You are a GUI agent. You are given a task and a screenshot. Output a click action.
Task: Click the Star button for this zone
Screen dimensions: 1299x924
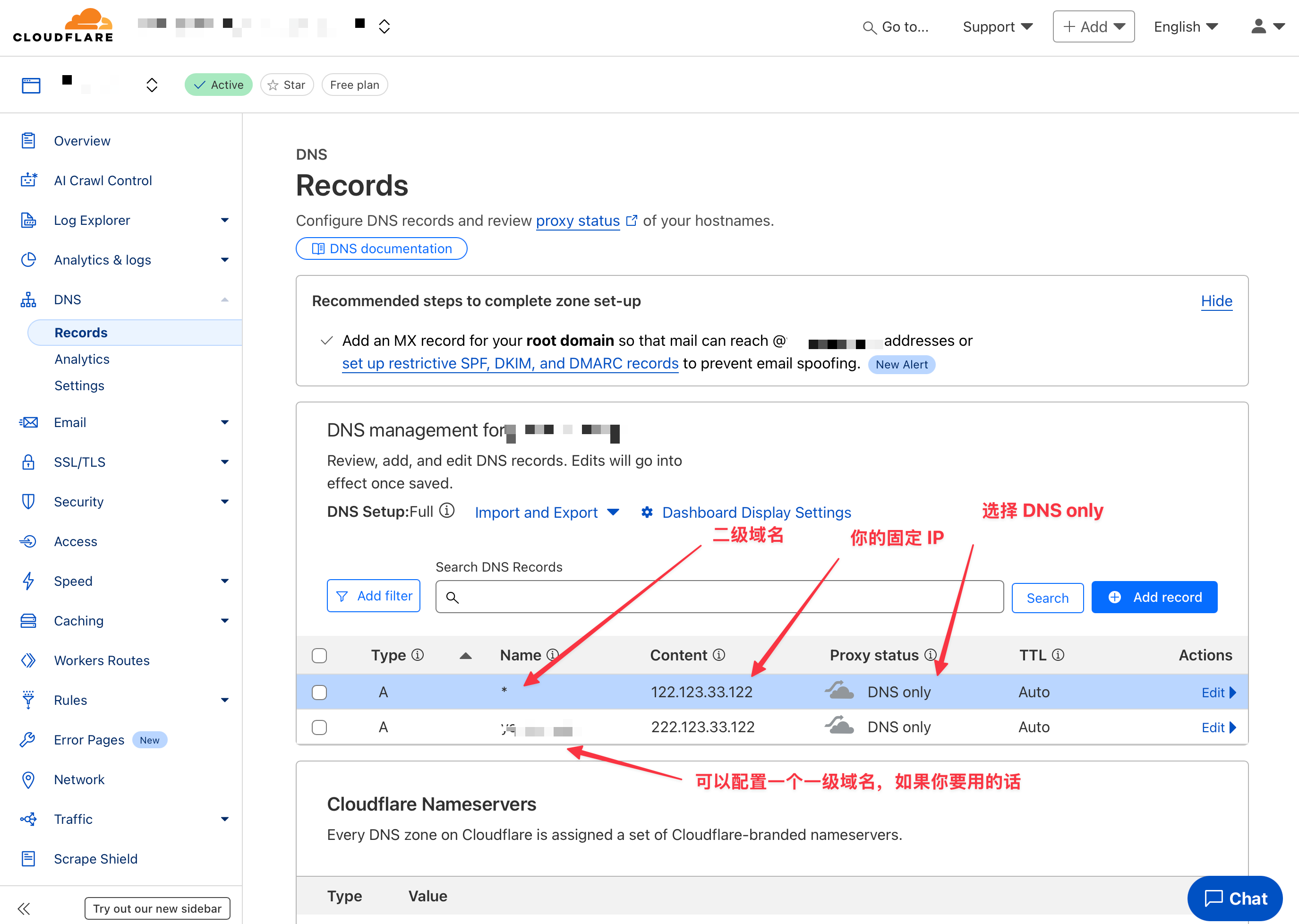287,85
